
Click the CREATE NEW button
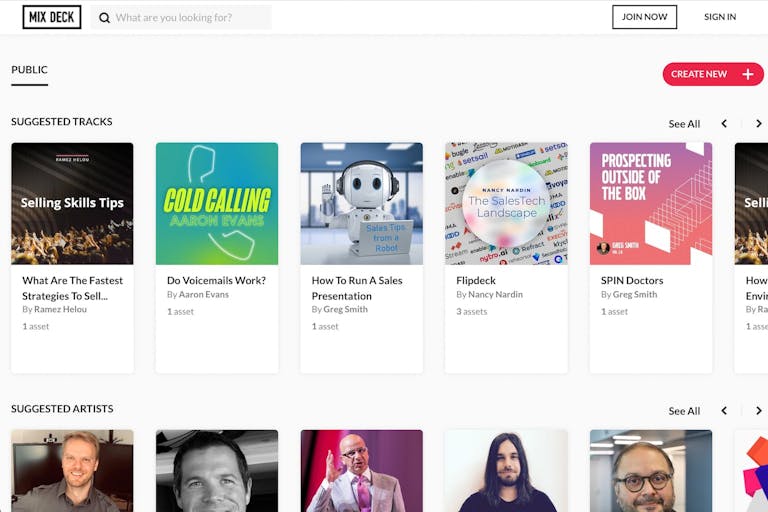(713, 74)
